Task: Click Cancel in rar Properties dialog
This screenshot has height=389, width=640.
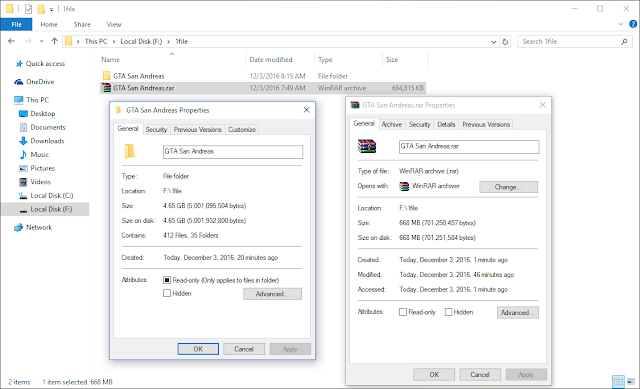Action: pos(480,374)
